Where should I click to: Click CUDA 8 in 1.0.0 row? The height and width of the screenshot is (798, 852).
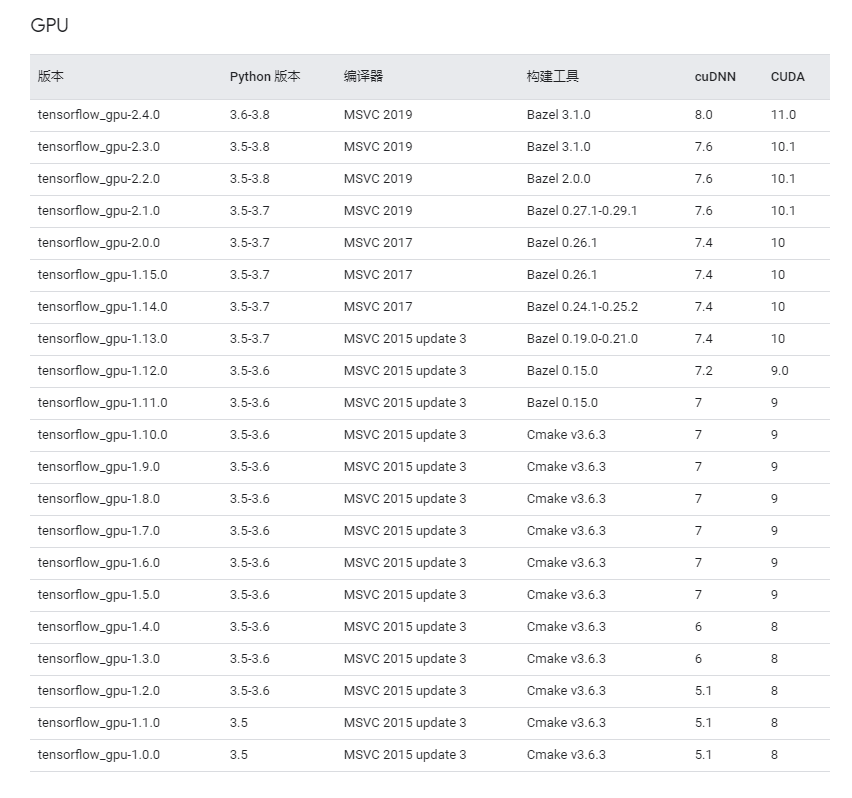pyautogui.click(x=774, y=755)
